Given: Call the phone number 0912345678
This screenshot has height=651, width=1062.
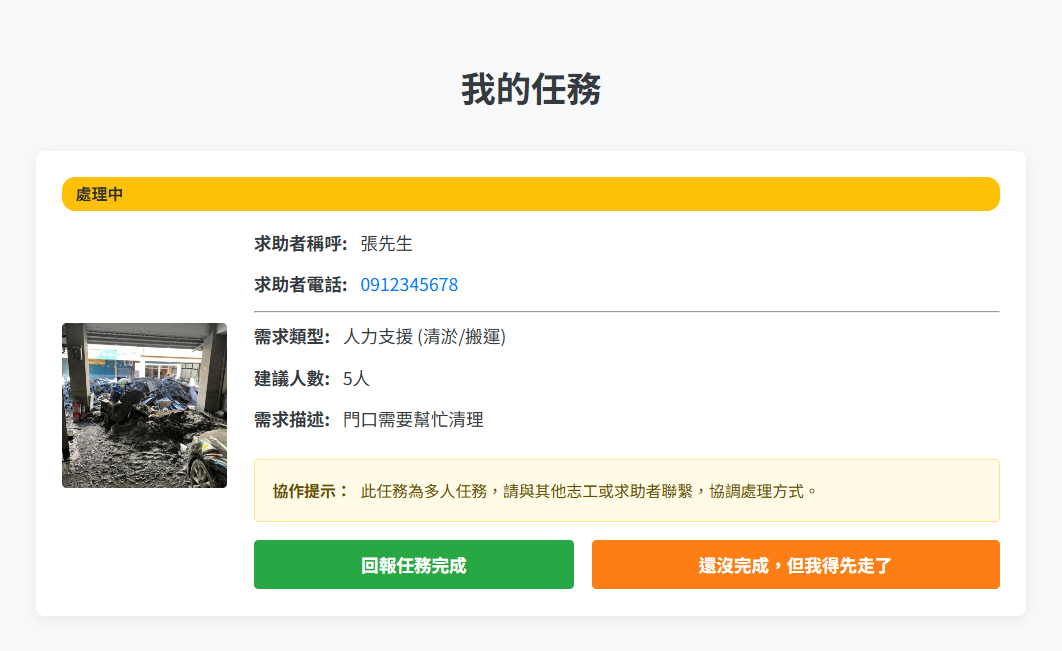Looking at the screenshot, I should tap(409, 285).
